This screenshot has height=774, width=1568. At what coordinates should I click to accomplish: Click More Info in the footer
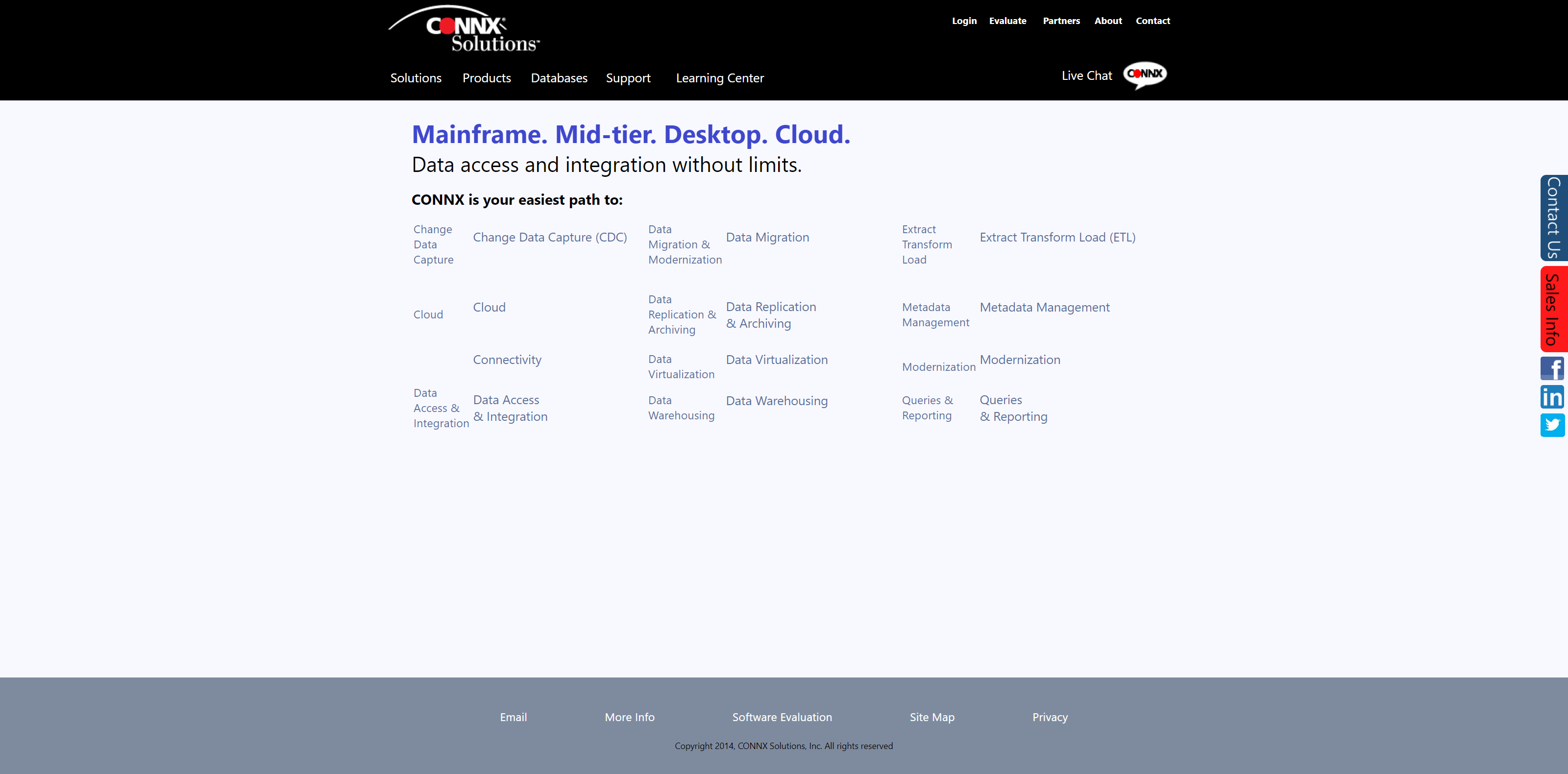(x=629, y=717)
